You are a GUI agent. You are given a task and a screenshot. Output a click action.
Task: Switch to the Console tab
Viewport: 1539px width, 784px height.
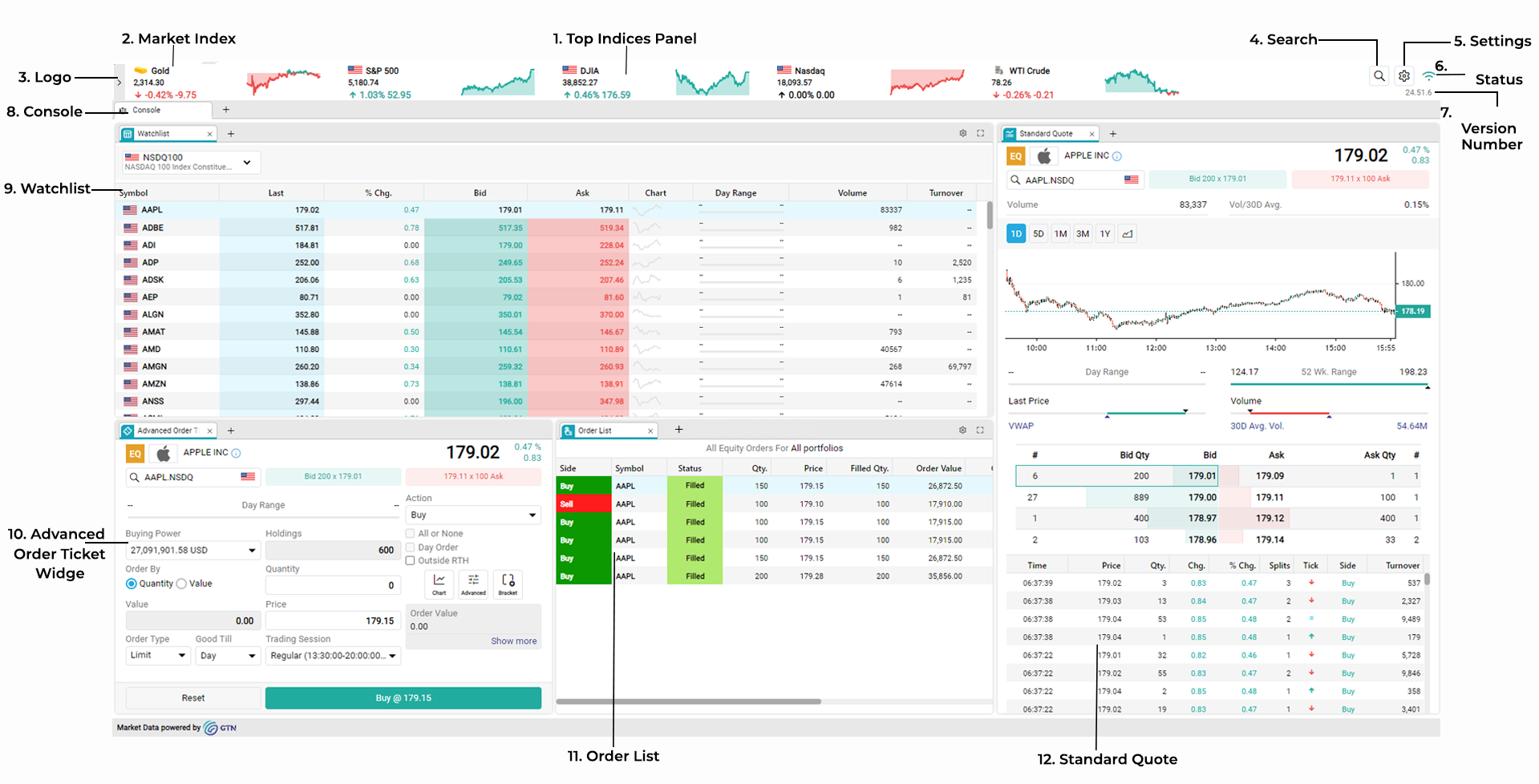(146, 111)
